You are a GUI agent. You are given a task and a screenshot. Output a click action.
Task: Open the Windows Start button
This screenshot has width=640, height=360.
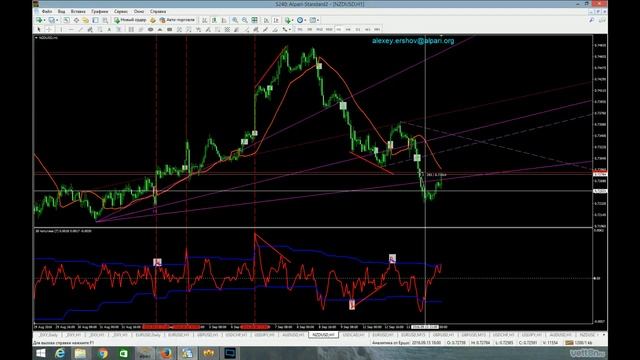click(41, 353)
